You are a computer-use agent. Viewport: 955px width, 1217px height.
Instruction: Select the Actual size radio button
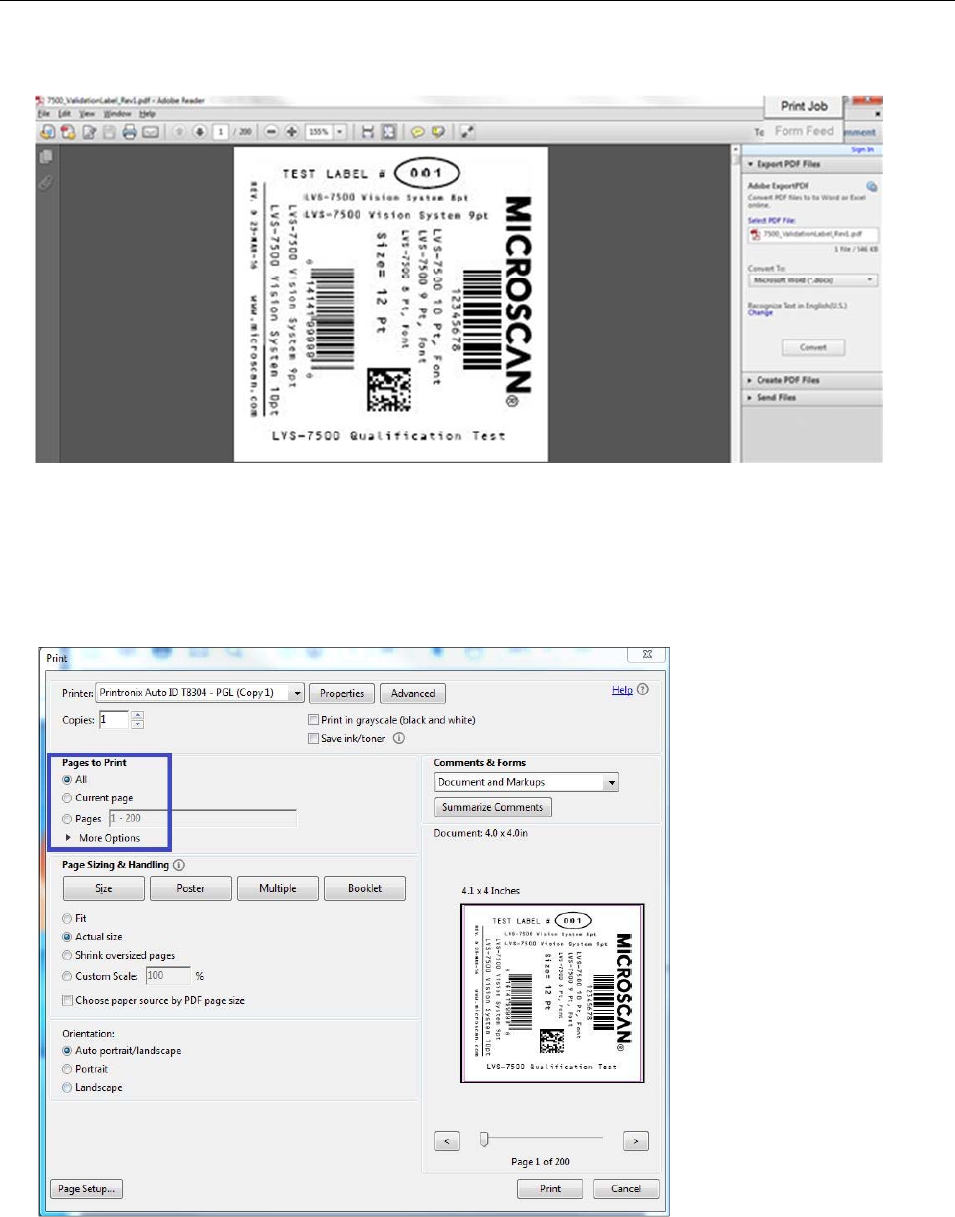(x=67, y=937)
